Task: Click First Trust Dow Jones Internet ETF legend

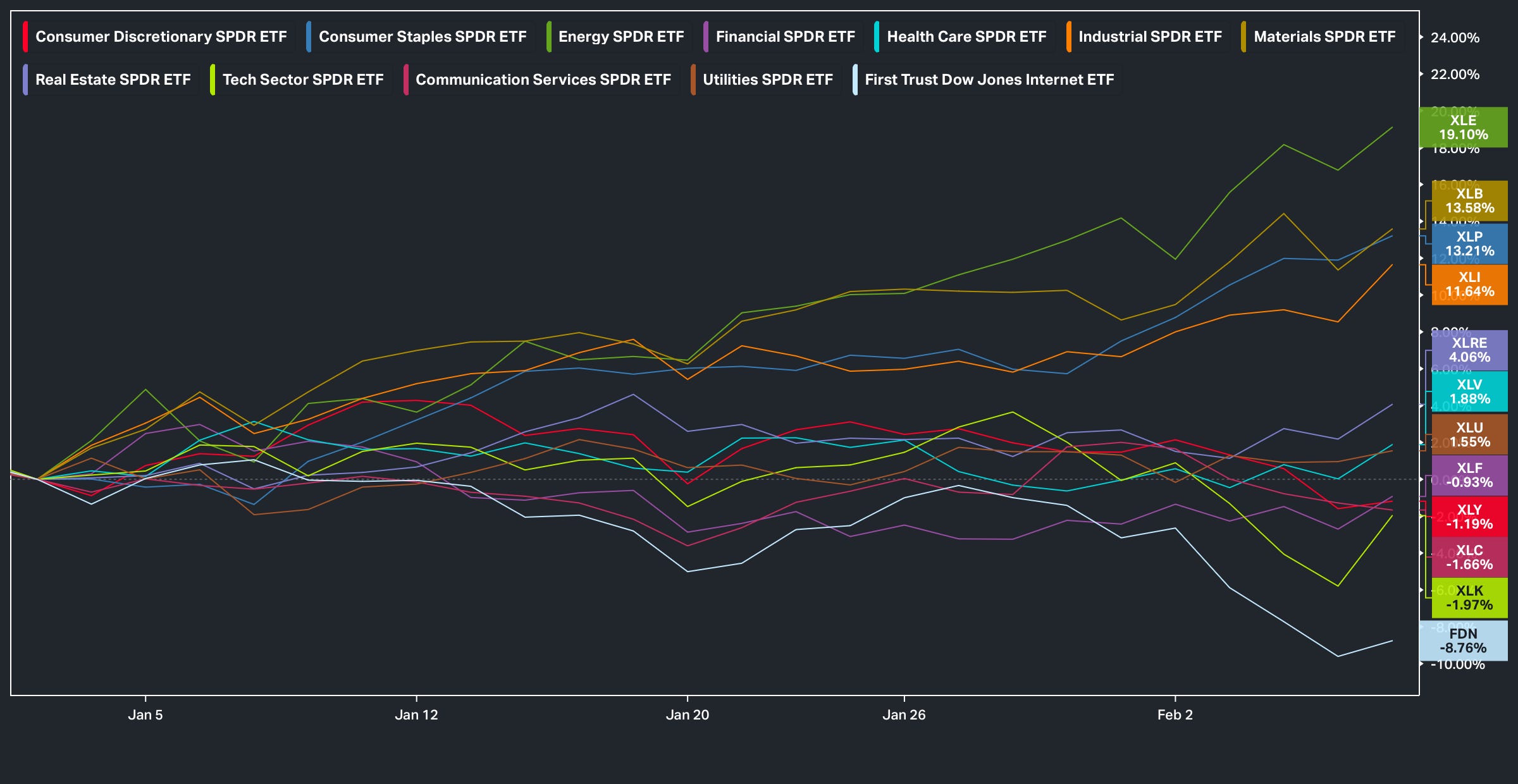Action: (989, 80)
